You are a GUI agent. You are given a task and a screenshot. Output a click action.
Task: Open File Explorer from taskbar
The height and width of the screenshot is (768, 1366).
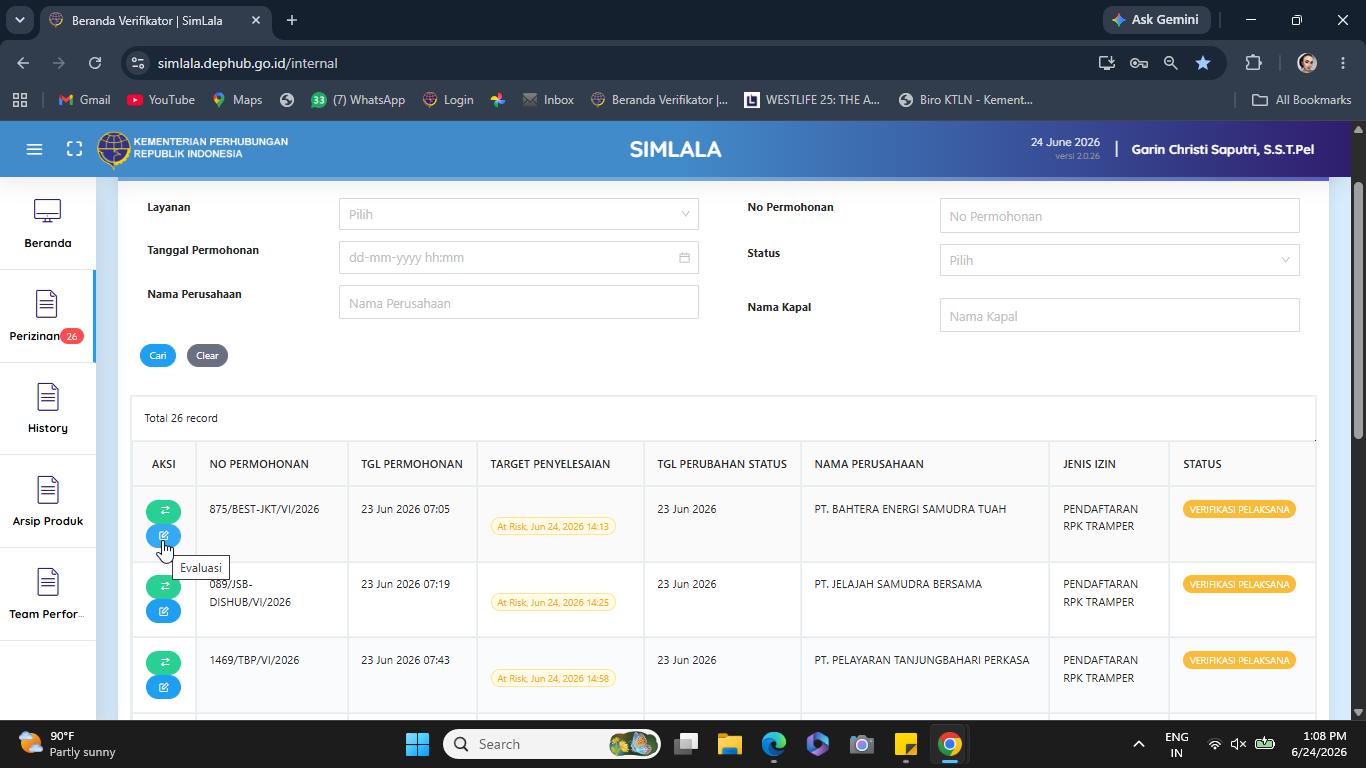[729, 744]
